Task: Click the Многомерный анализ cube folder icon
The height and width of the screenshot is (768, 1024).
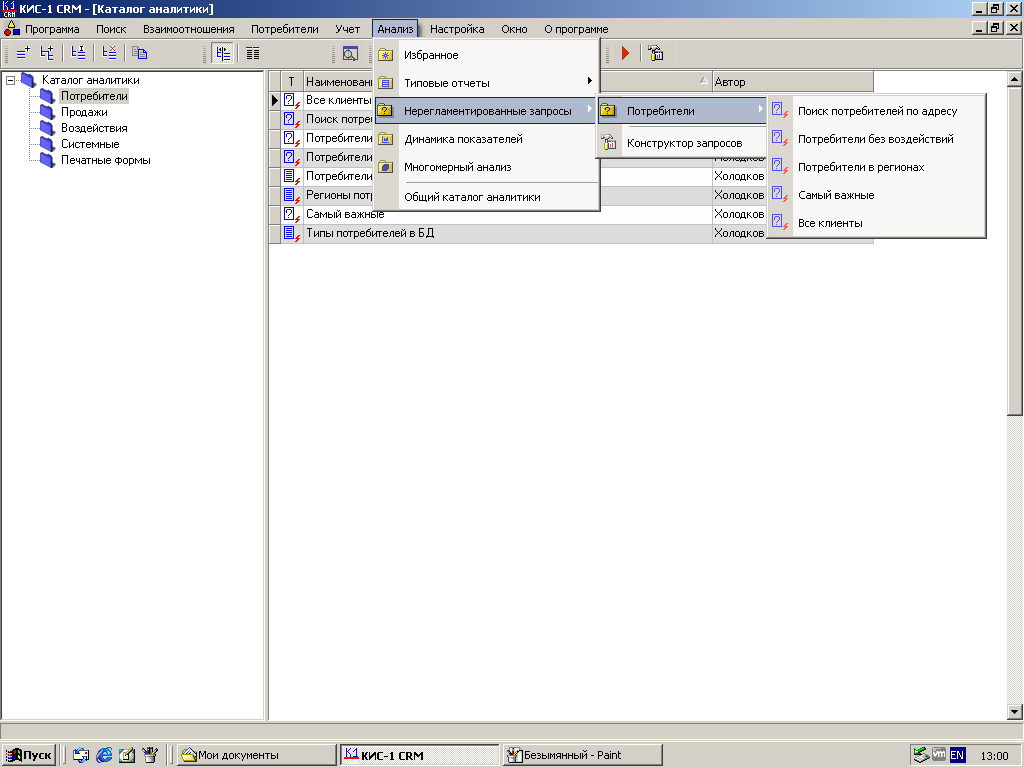Action: 386,167
